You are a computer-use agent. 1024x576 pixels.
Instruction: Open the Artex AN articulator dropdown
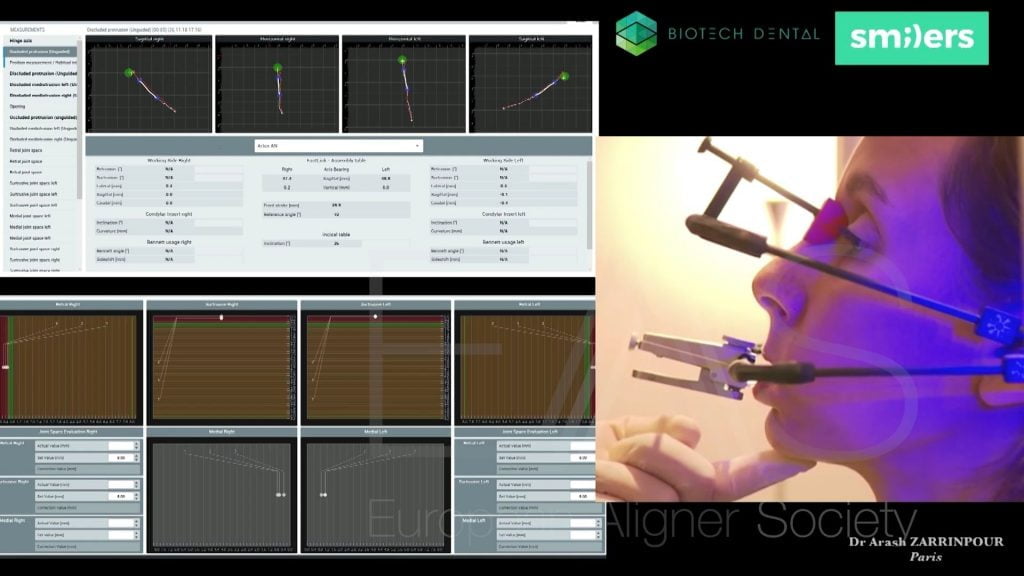[338, 146]
